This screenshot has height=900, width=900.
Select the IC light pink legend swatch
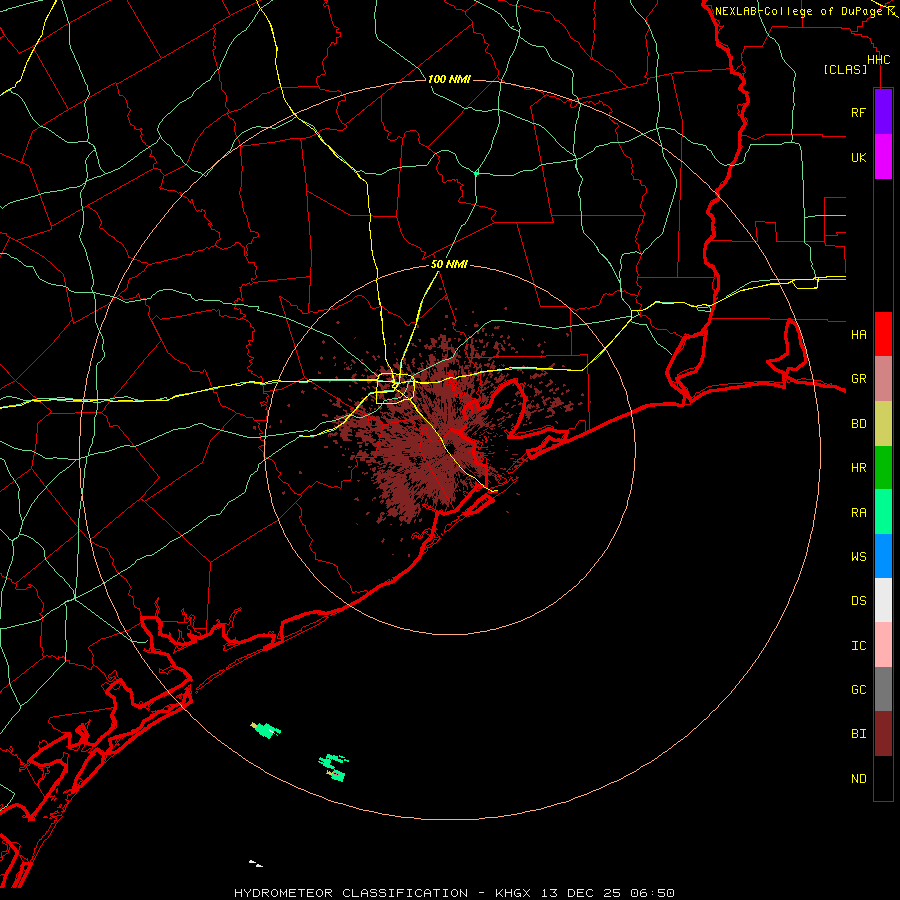tap(883, 645)
